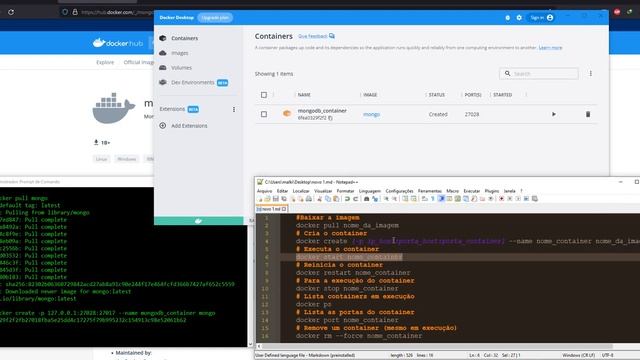
Task: Toggle Notepad++ Word Wrap toolbar icon
Action: click(424, 199)
